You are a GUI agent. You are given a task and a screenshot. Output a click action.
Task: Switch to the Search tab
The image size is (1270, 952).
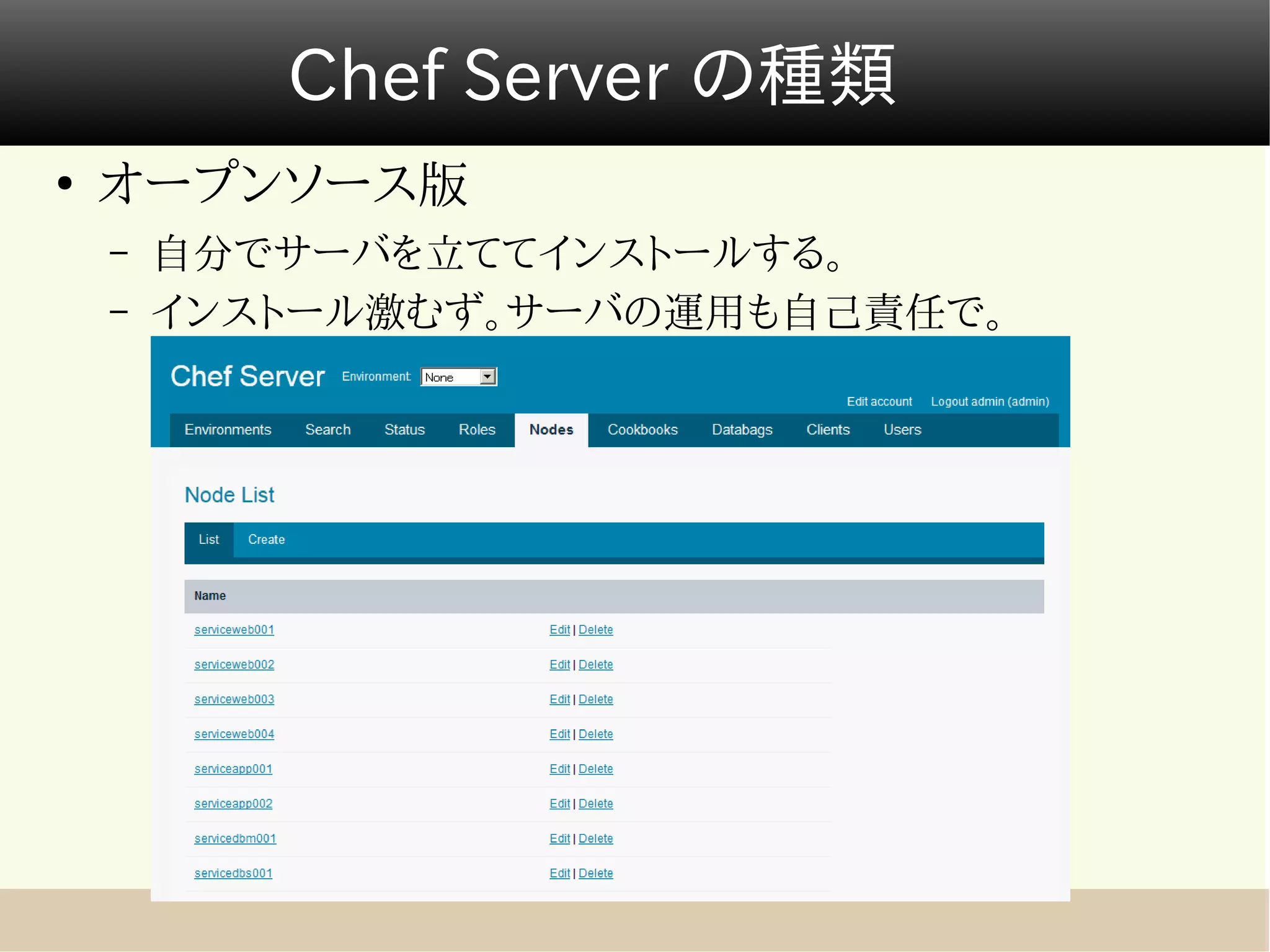click(327, 430)
